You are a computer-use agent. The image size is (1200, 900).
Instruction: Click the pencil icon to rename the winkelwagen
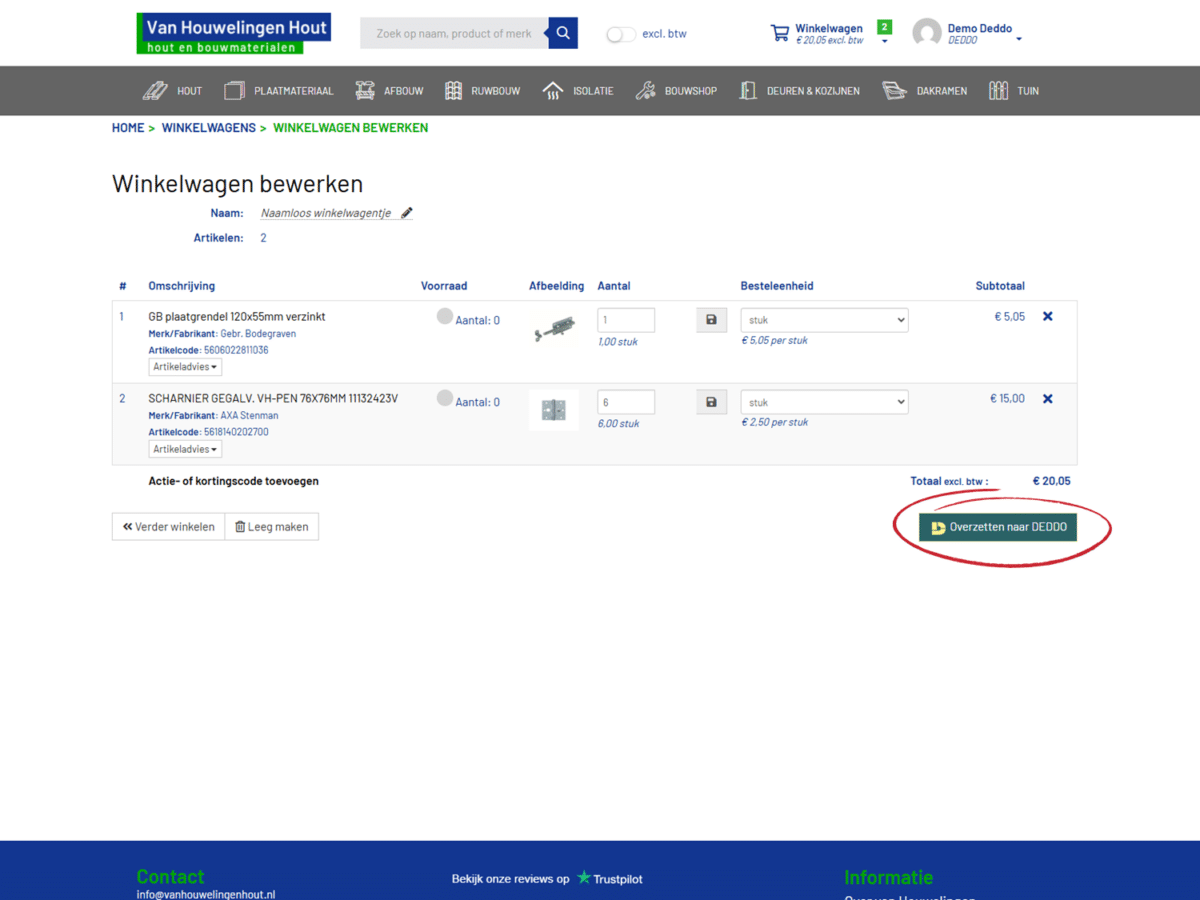click(x=406, y=212)
